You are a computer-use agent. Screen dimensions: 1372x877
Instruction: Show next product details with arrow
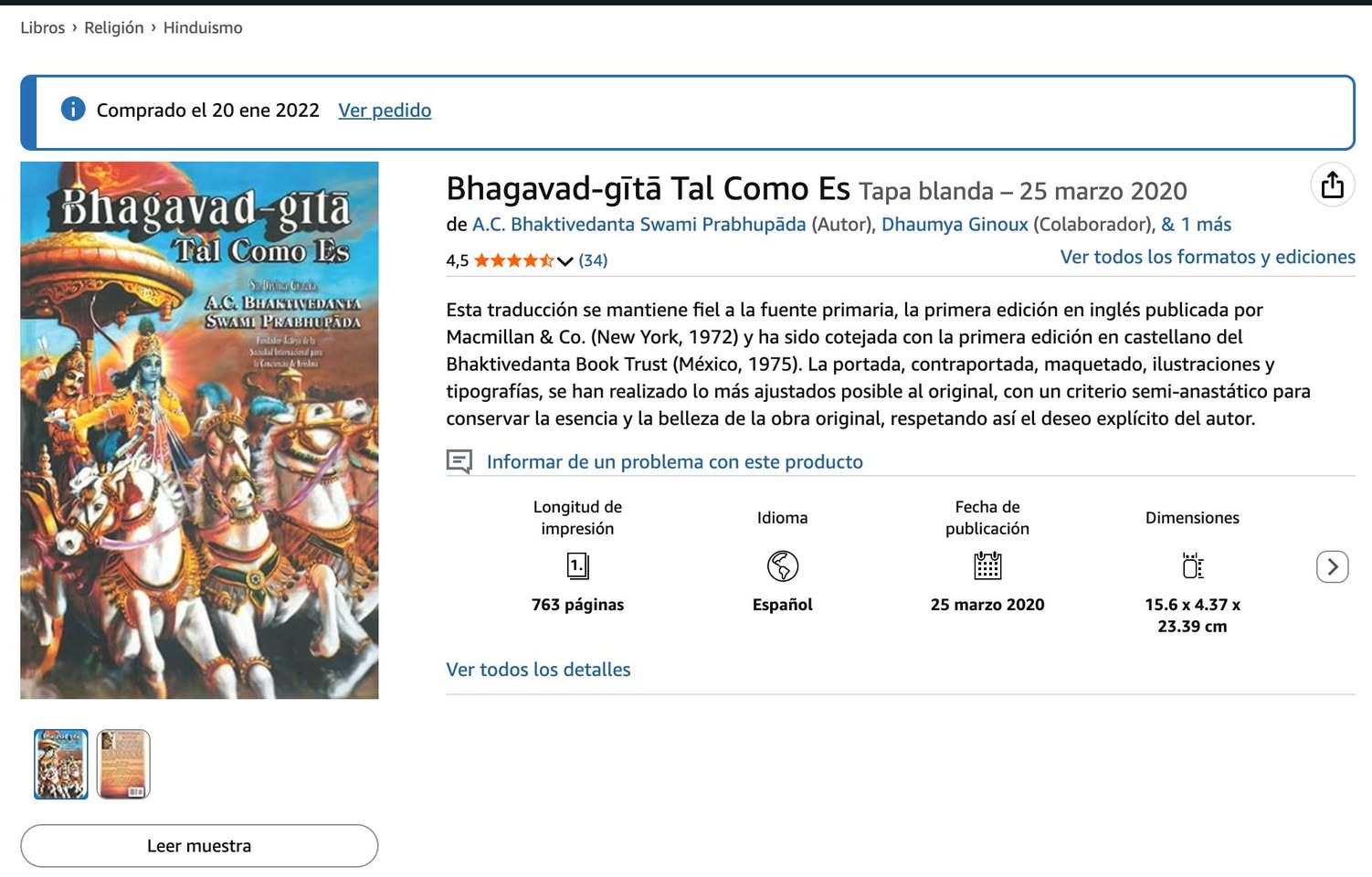[x=1332, y=566]
